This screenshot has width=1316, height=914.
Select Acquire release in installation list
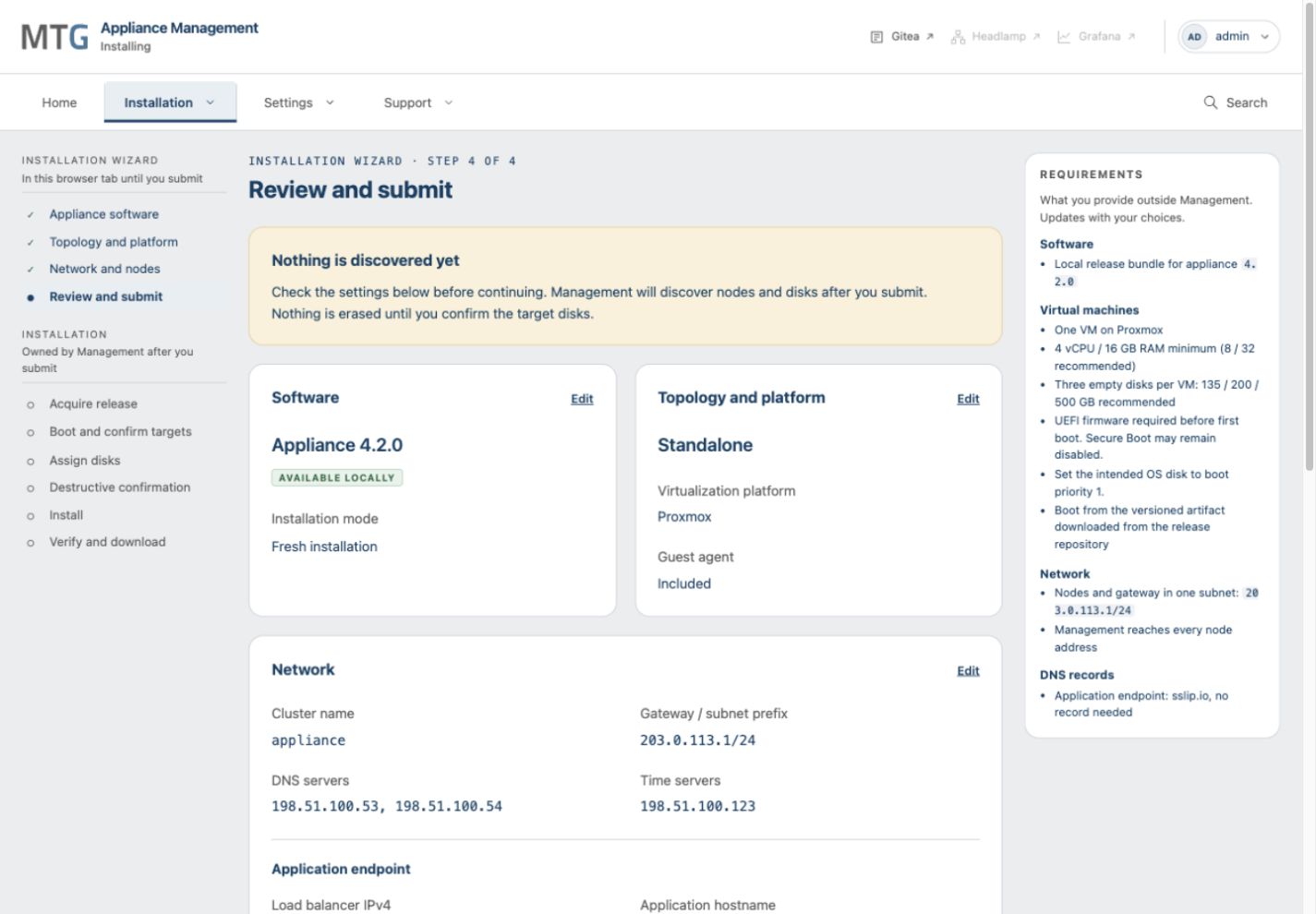pyautogui.click(x=93, y=403)
